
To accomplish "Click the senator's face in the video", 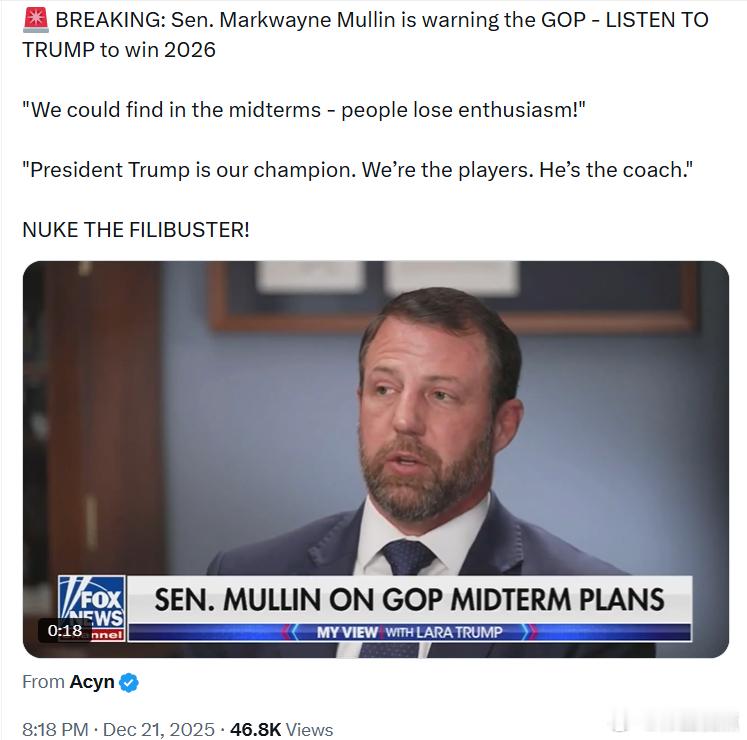I will 432,420.
